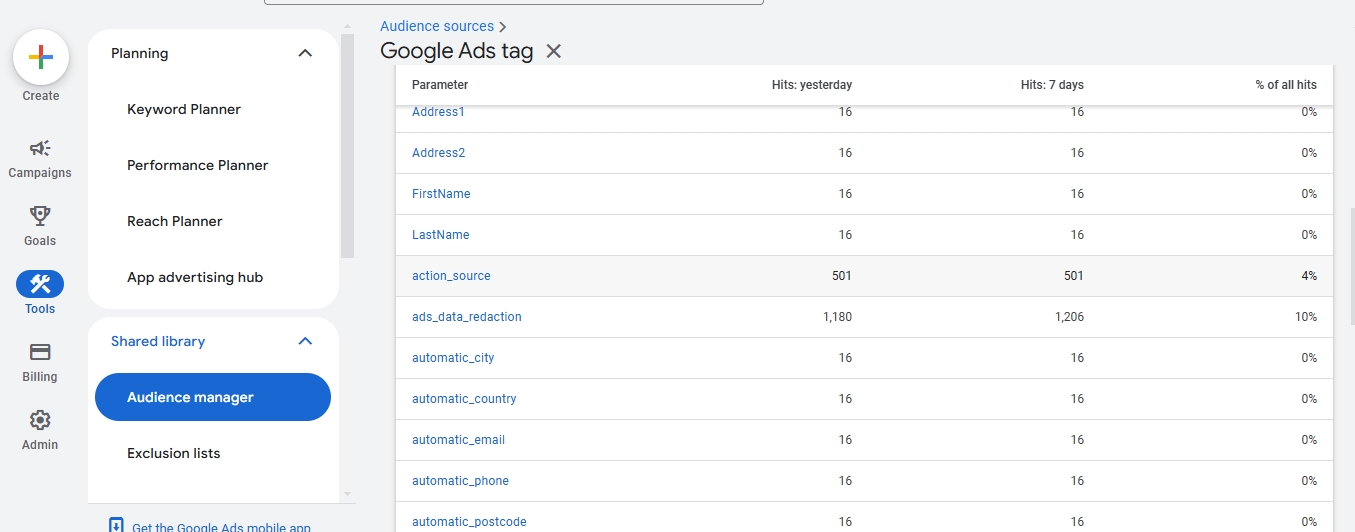Viewport: 1355px width, 532px height.
Task: Open Admin via the gear icon
Action: [x=40, y=420]
